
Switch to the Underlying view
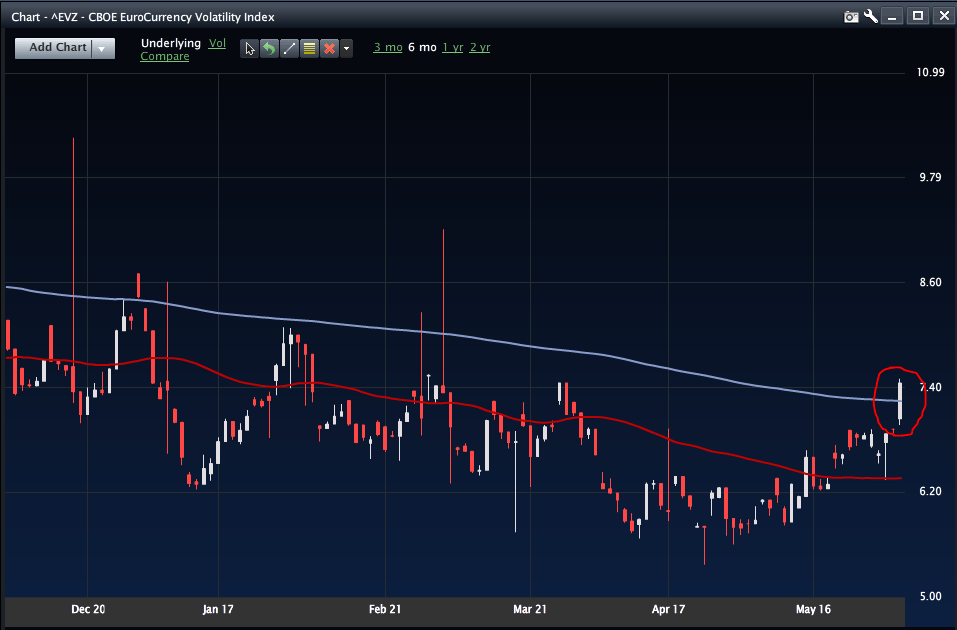(x=171, y=43)
